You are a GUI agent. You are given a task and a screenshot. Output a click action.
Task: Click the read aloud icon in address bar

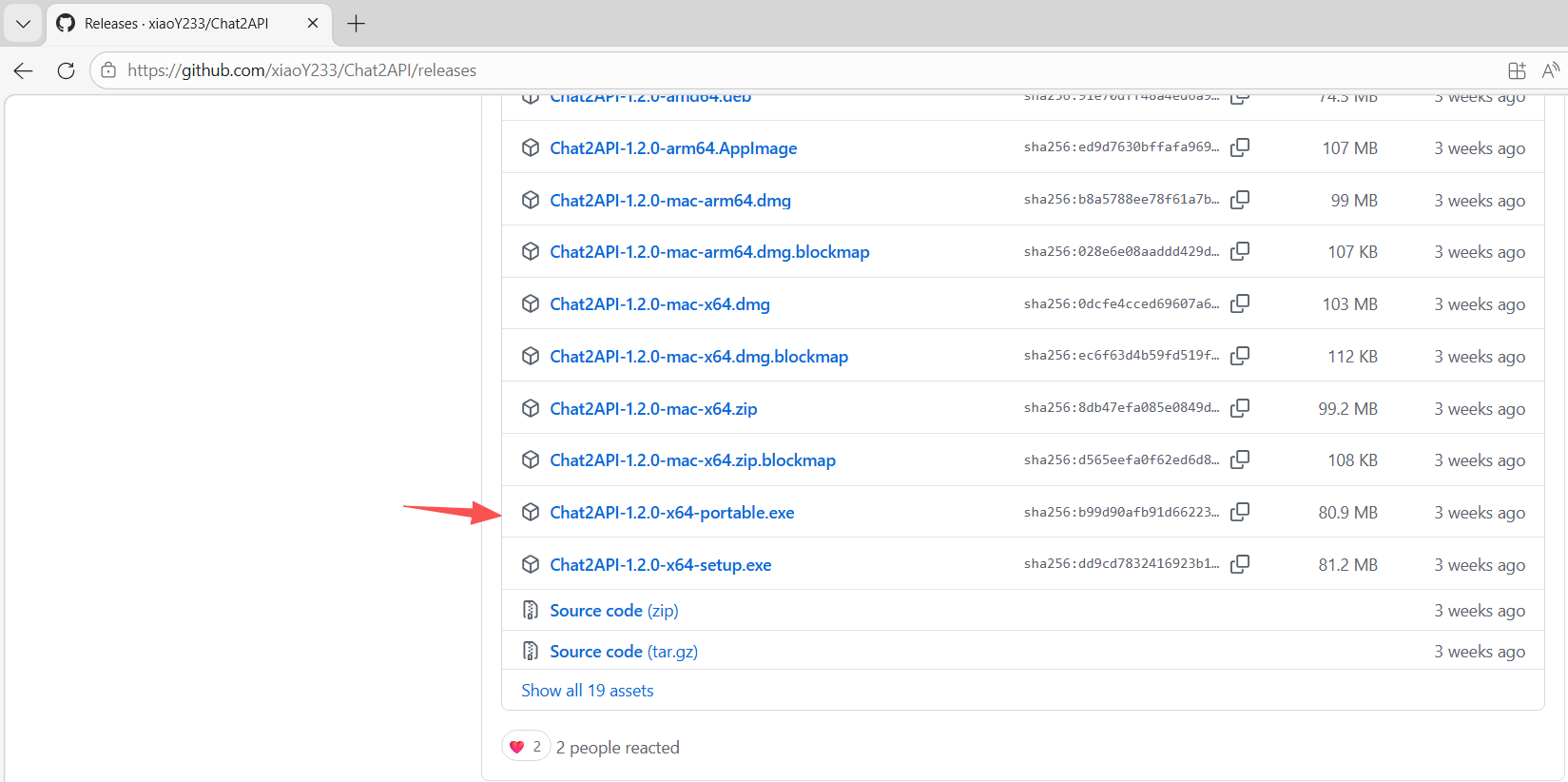[1551, 70]
